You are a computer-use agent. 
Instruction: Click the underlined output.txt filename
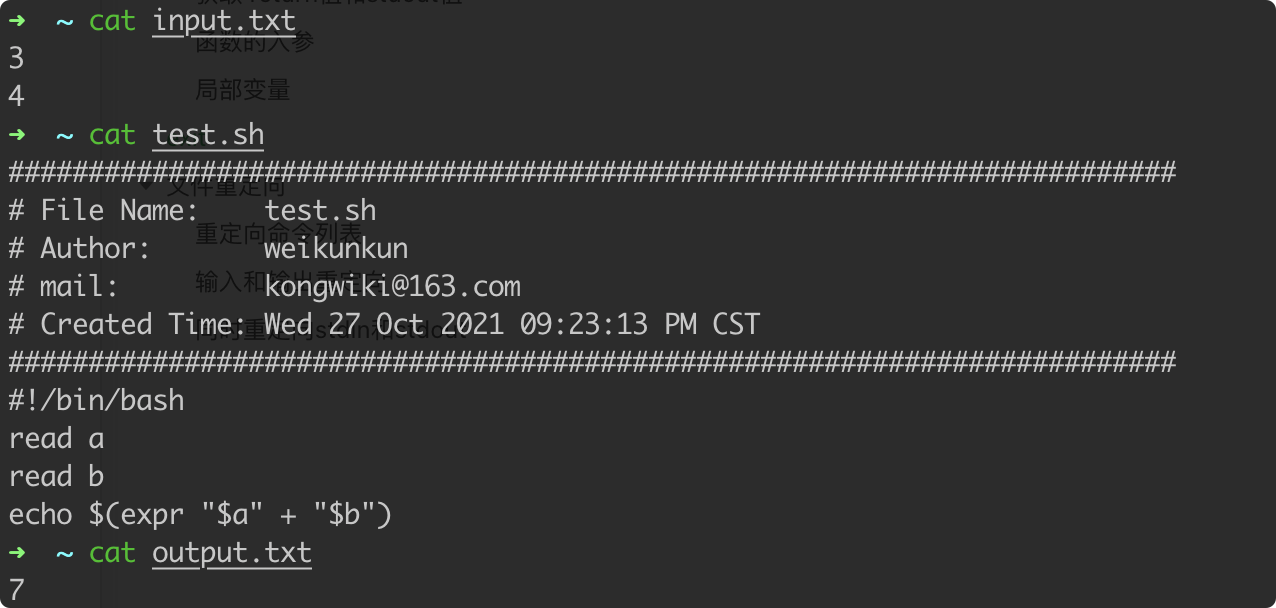pyautogui.click(x=232, y=553)
